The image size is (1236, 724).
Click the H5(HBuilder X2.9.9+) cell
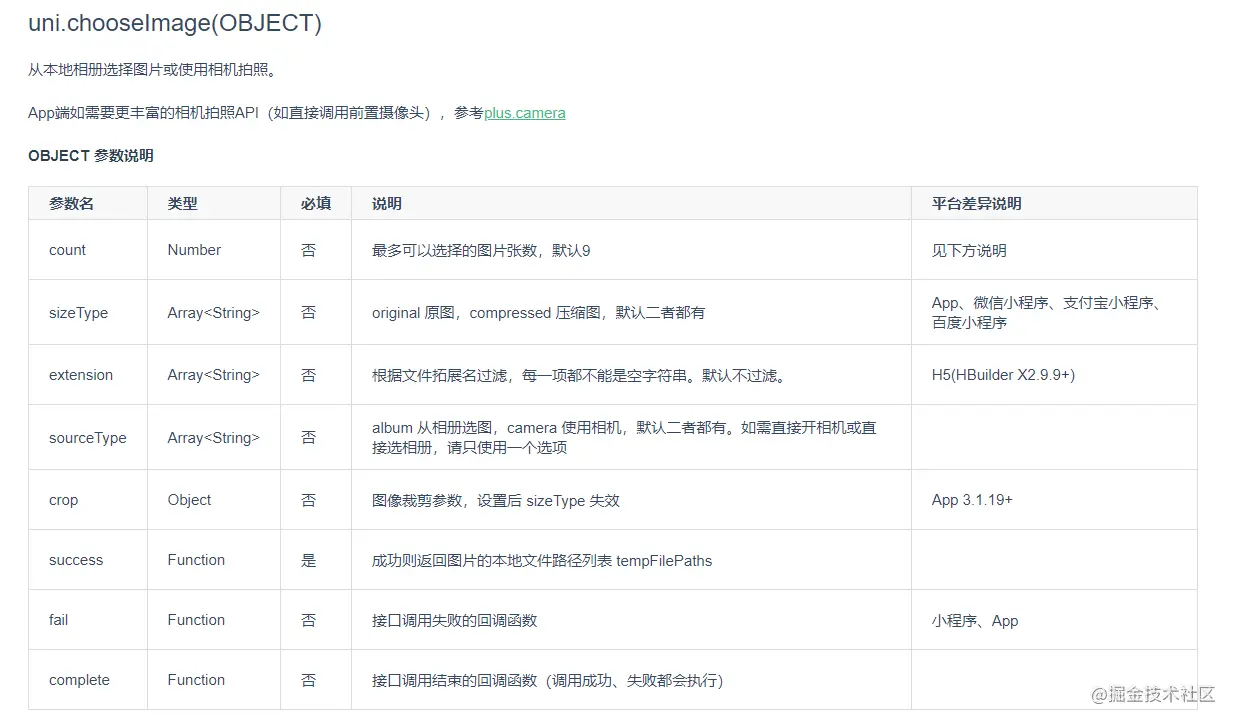click(x=1004, y=374)
